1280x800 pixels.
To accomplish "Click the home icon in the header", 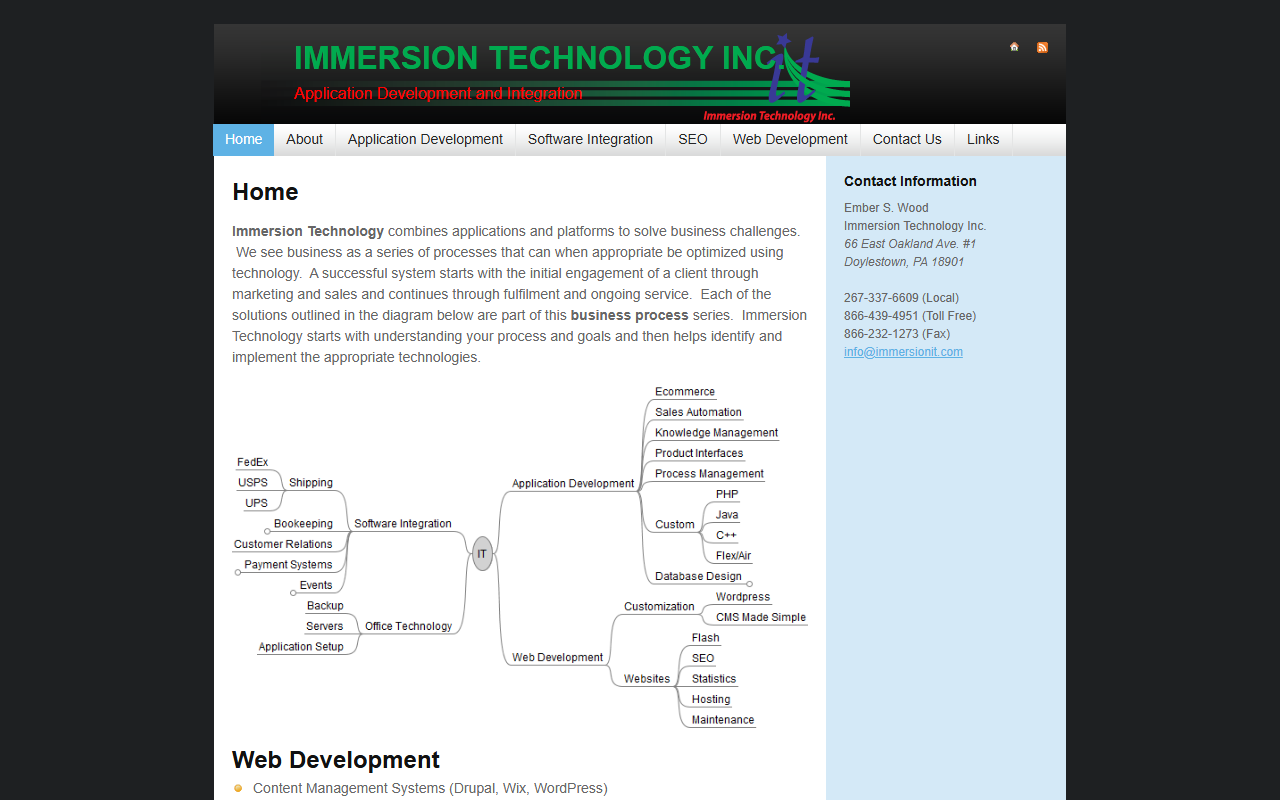I will pos(1014,47).
